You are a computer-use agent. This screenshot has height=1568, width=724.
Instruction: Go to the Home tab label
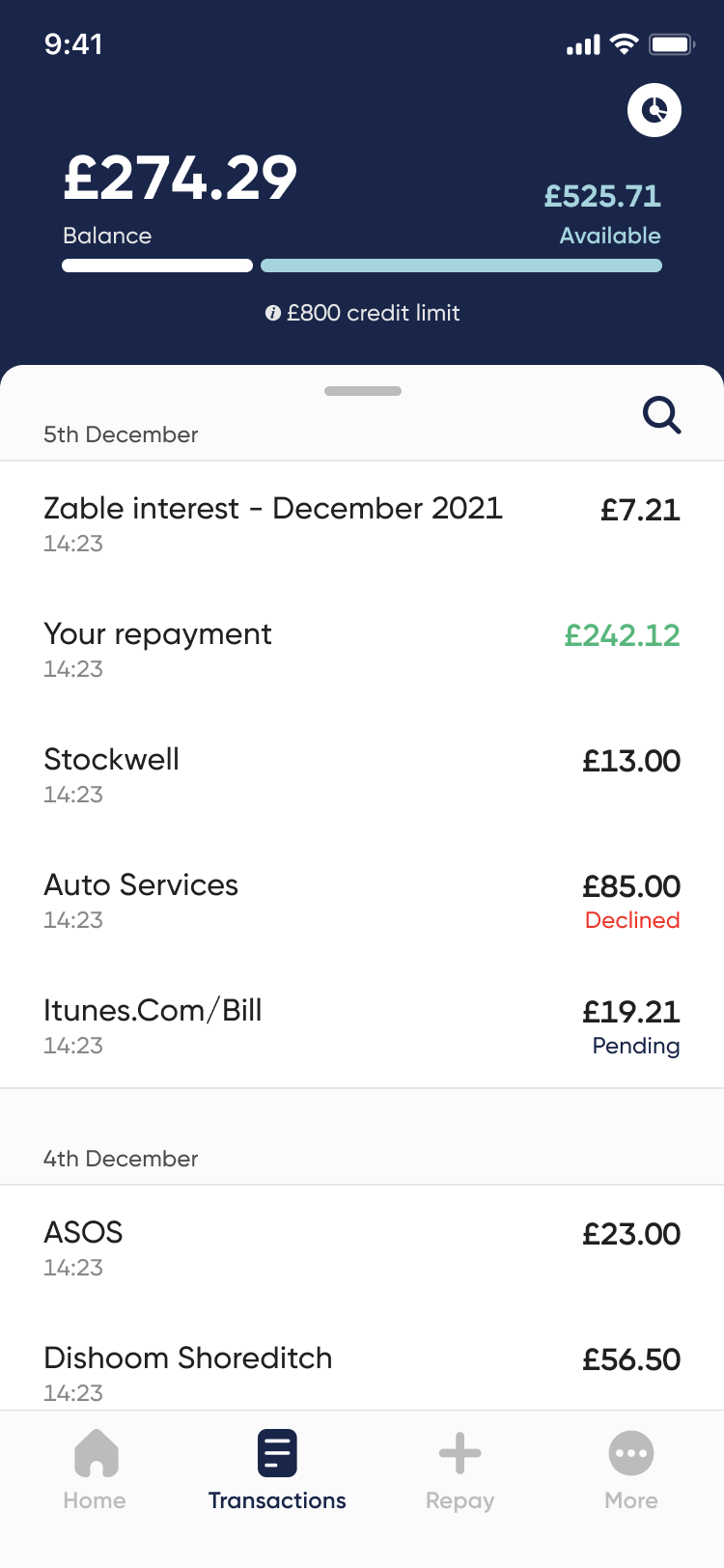pyautogui.click(x=95, y=1500)
